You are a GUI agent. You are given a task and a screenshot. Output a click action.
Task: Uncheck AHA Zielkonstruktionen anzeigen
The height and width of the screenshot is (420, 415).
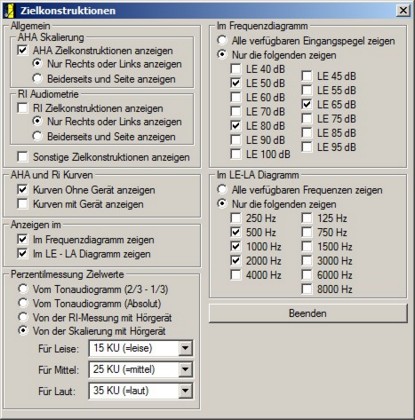point(22,51)
